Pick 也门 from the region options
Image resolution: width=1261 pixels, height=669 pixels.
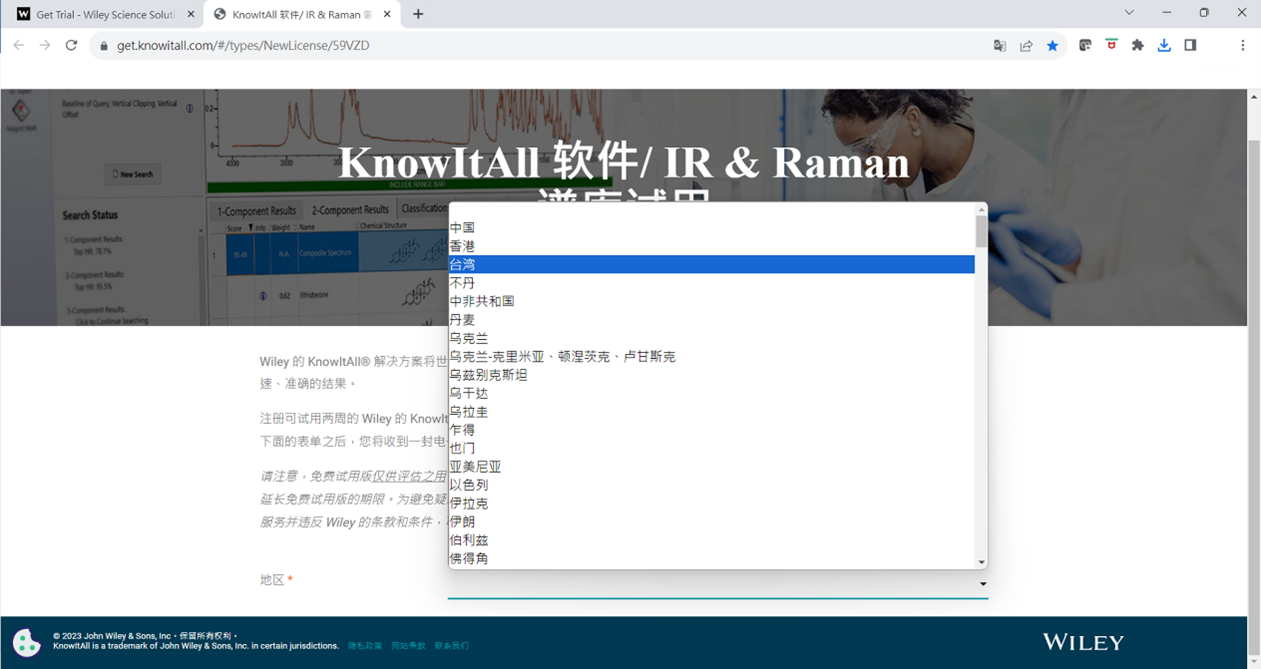[x=712, y=448]
